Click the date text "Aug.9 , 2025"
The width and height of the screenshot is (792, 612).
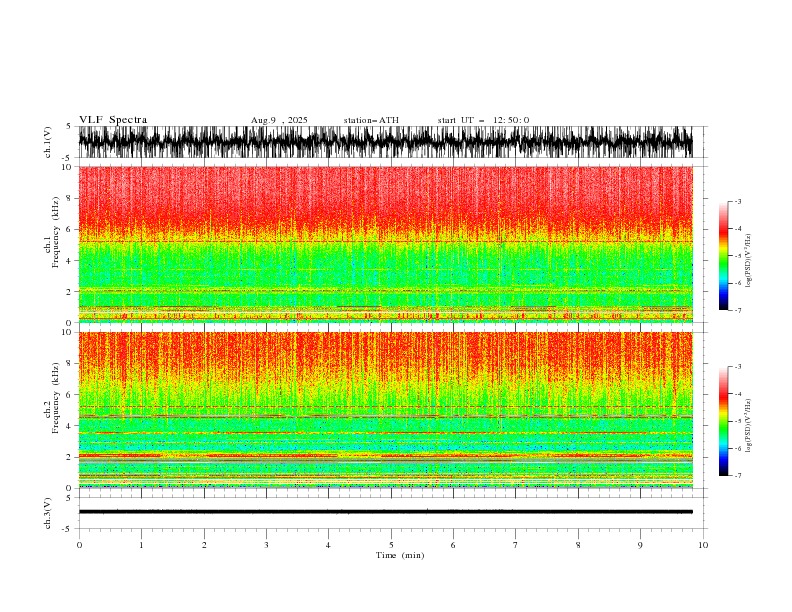click(x=279, y=120)
